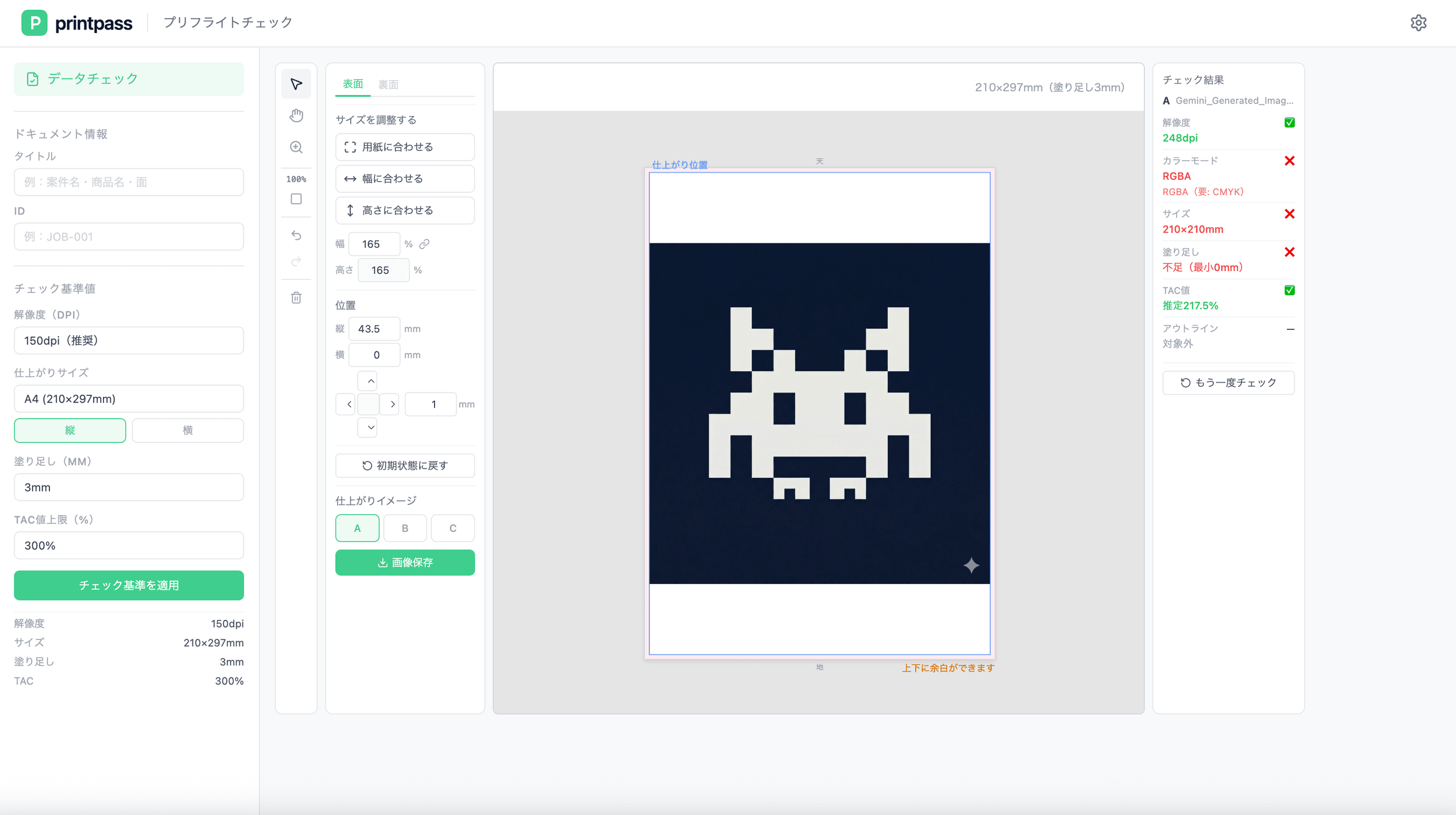Click the square fit-view icon below 100%
Screen dimensions: 1456x815
296,199
